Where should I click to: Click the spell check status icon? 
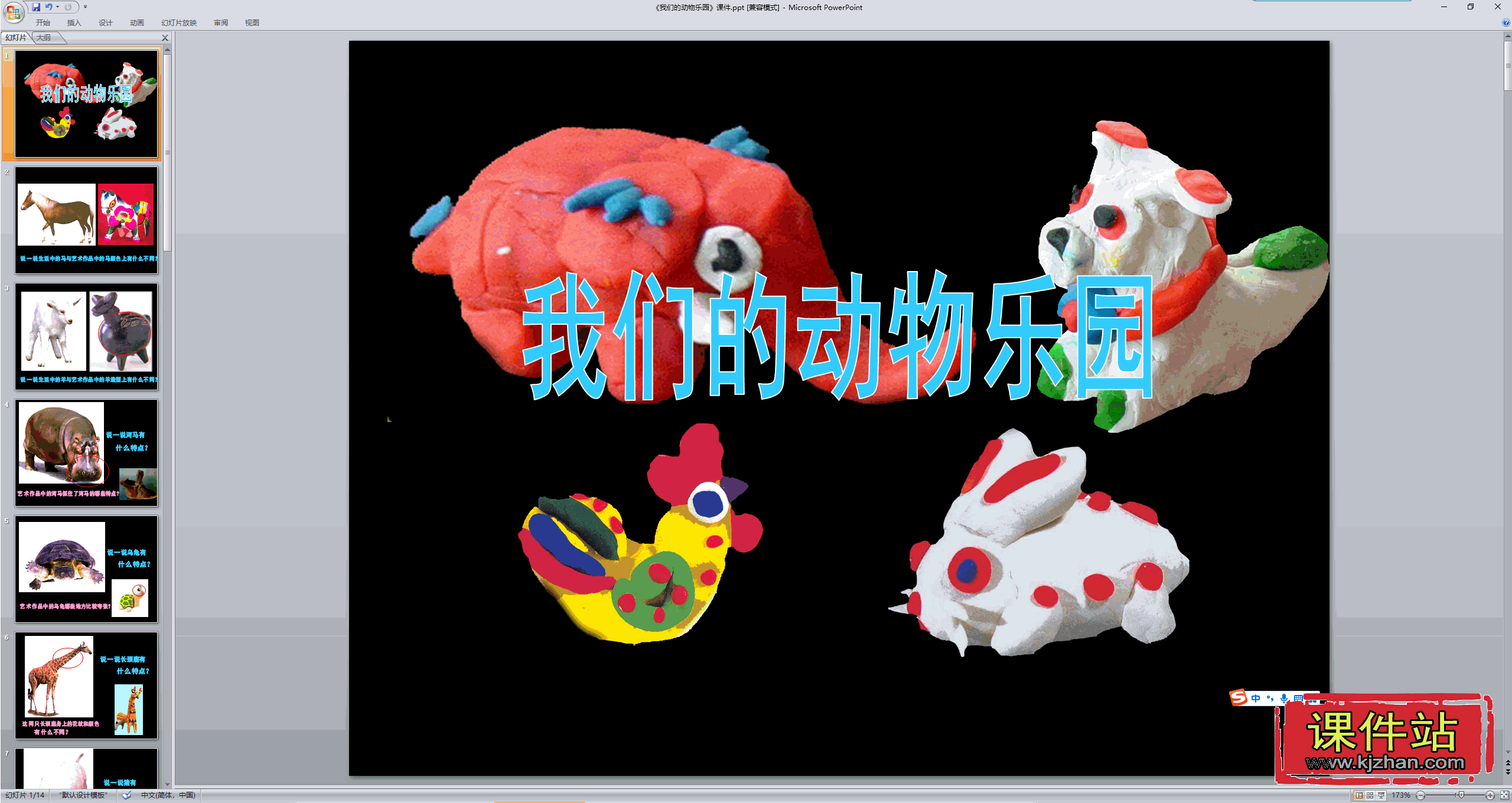tap(126, 795)
